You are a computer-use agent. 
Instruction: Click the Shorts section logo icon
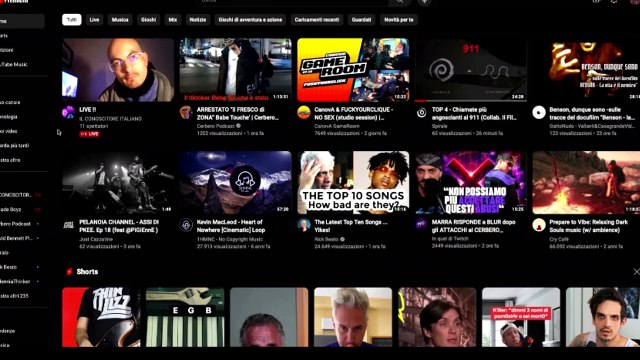69,272
